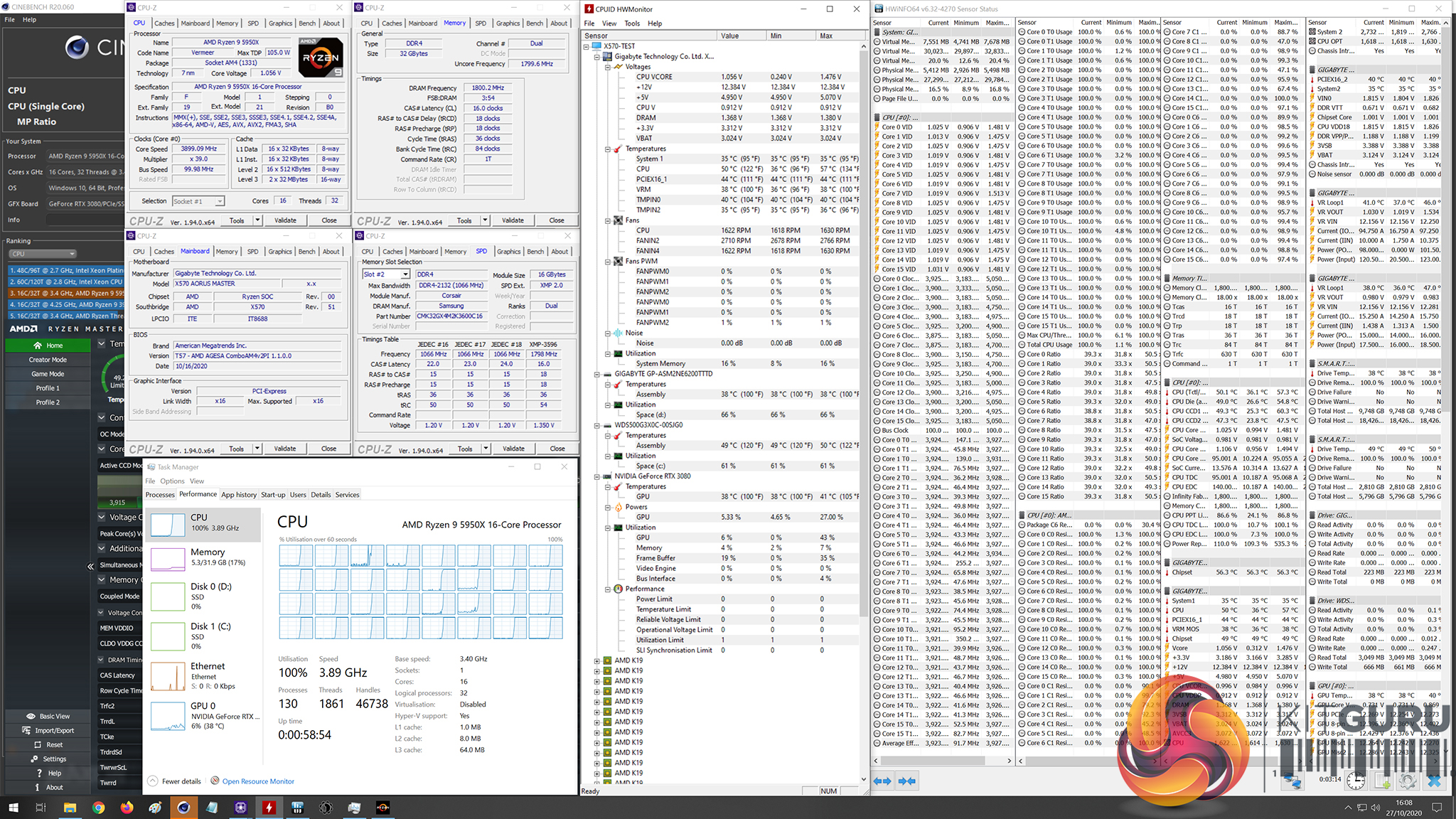Select Game Mode in Ryzen Master

48,374
